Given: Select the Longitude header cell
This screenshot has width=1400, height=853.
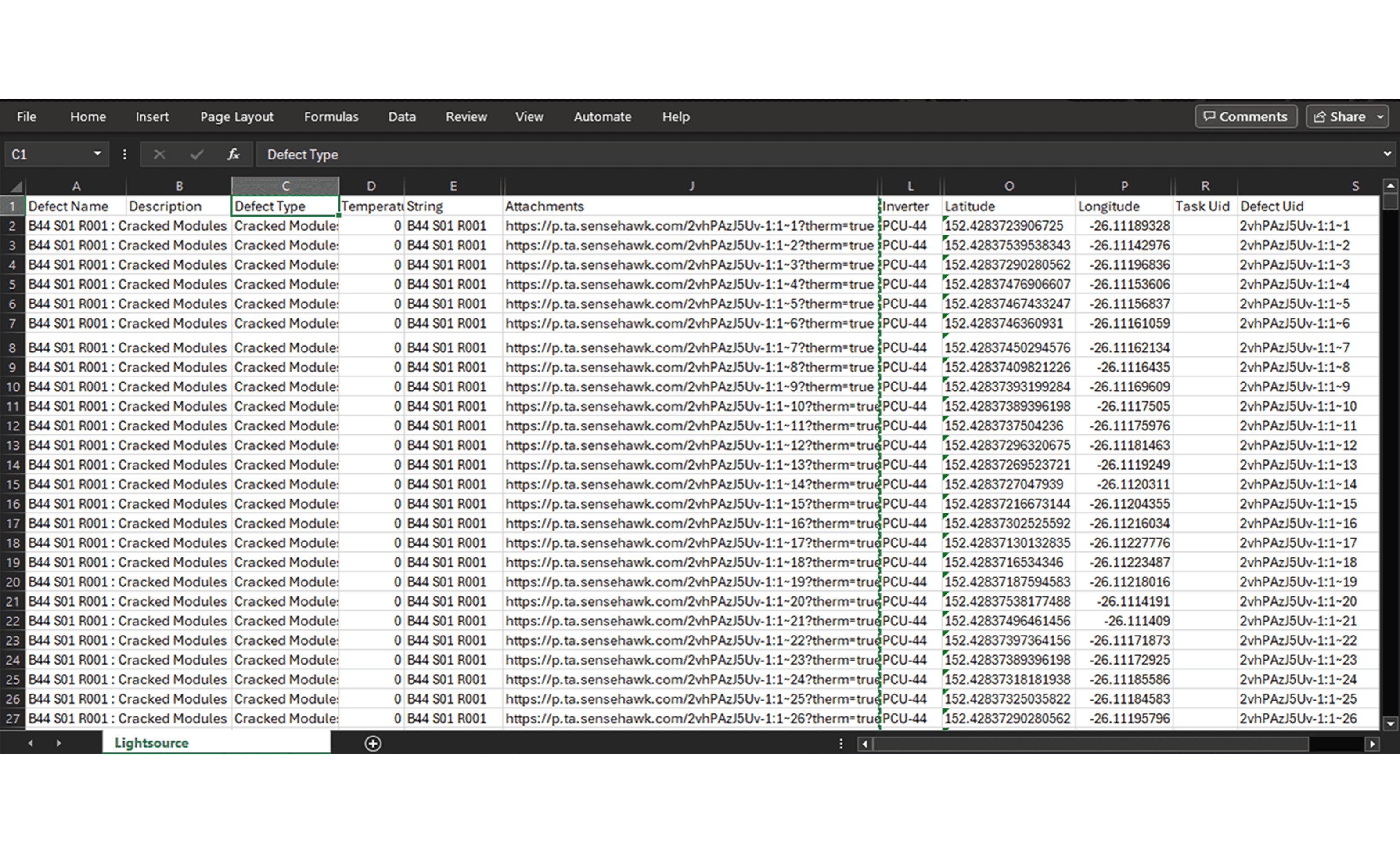Looking at the screenshot, I should 1124,206.
